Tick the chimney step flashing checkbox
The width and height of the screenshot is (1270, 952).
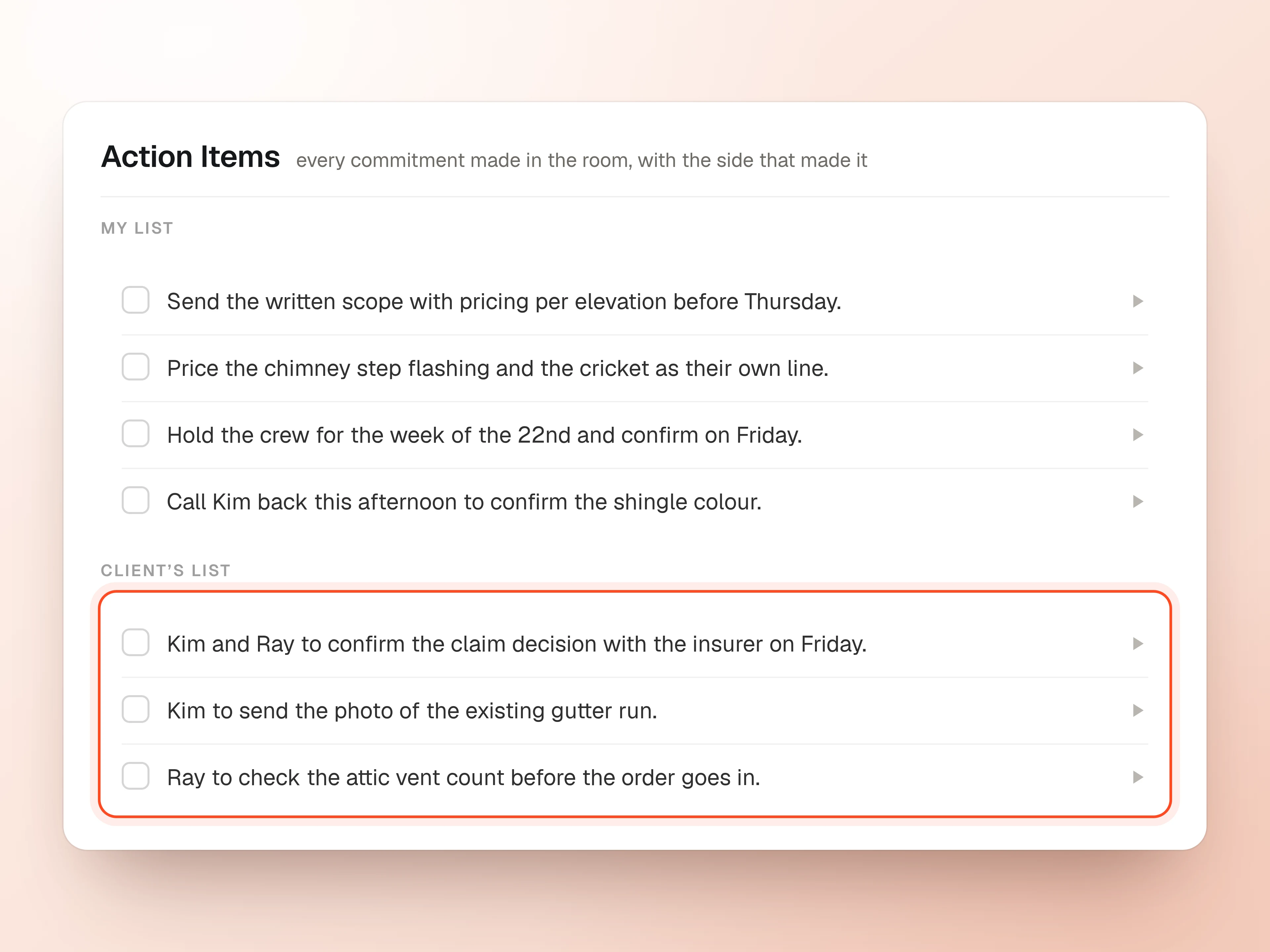click(136, 367)
